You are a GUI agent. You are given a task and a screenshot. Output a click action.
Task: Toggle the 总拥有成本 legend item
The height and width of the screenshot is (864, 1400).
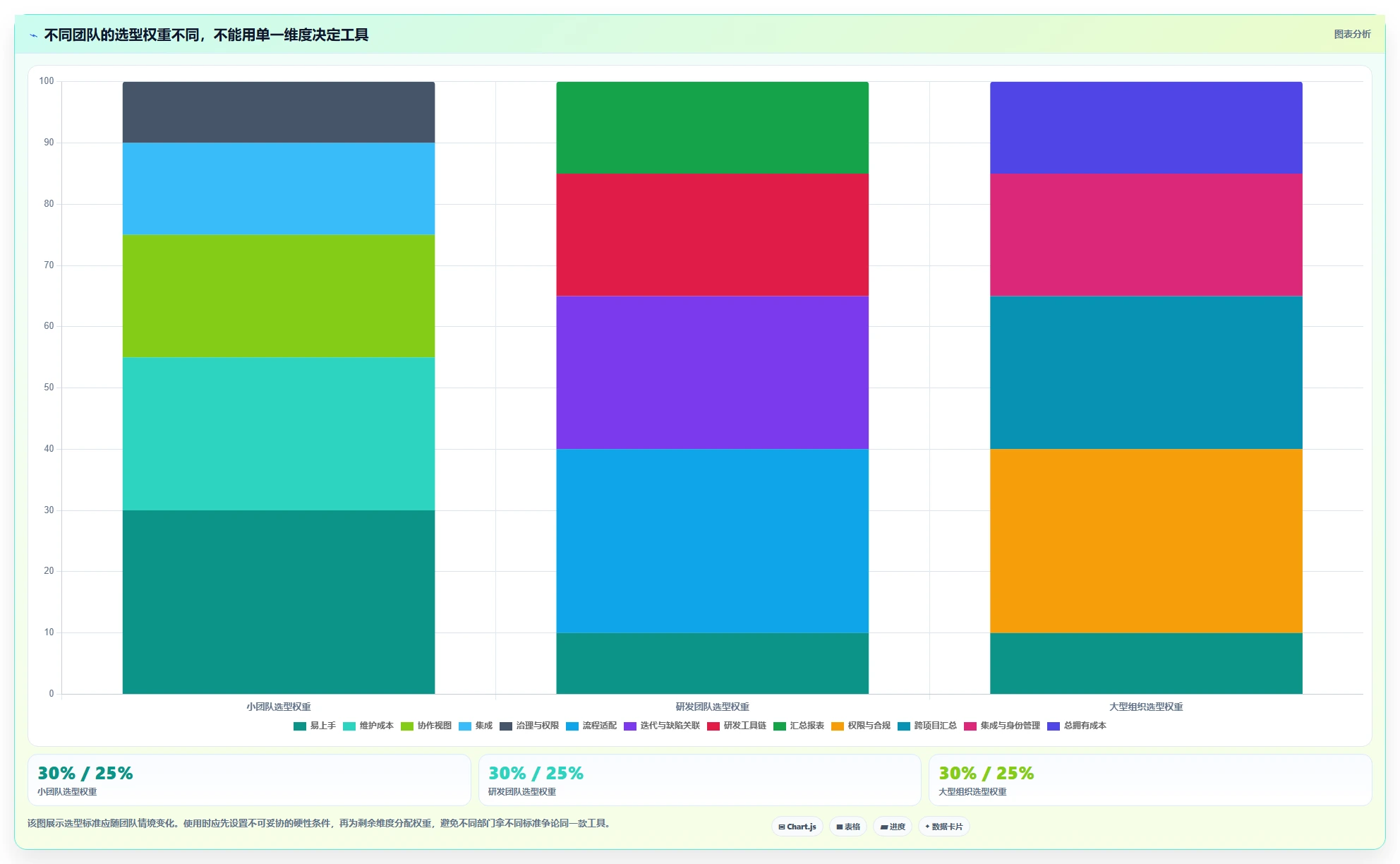point(1077,726)
